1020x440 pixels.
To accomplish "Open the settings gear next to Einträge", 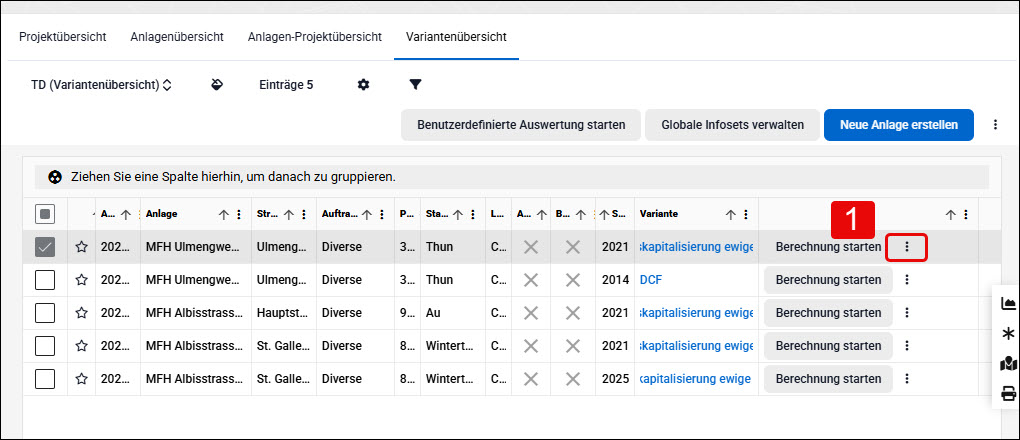I will coord(364,85).
